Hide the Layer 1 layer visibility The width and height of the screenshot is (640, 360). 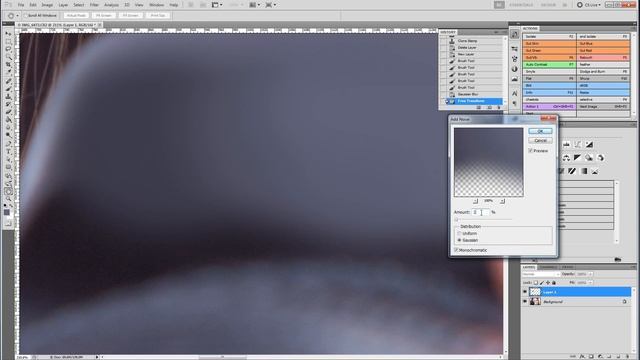point(525,292)
